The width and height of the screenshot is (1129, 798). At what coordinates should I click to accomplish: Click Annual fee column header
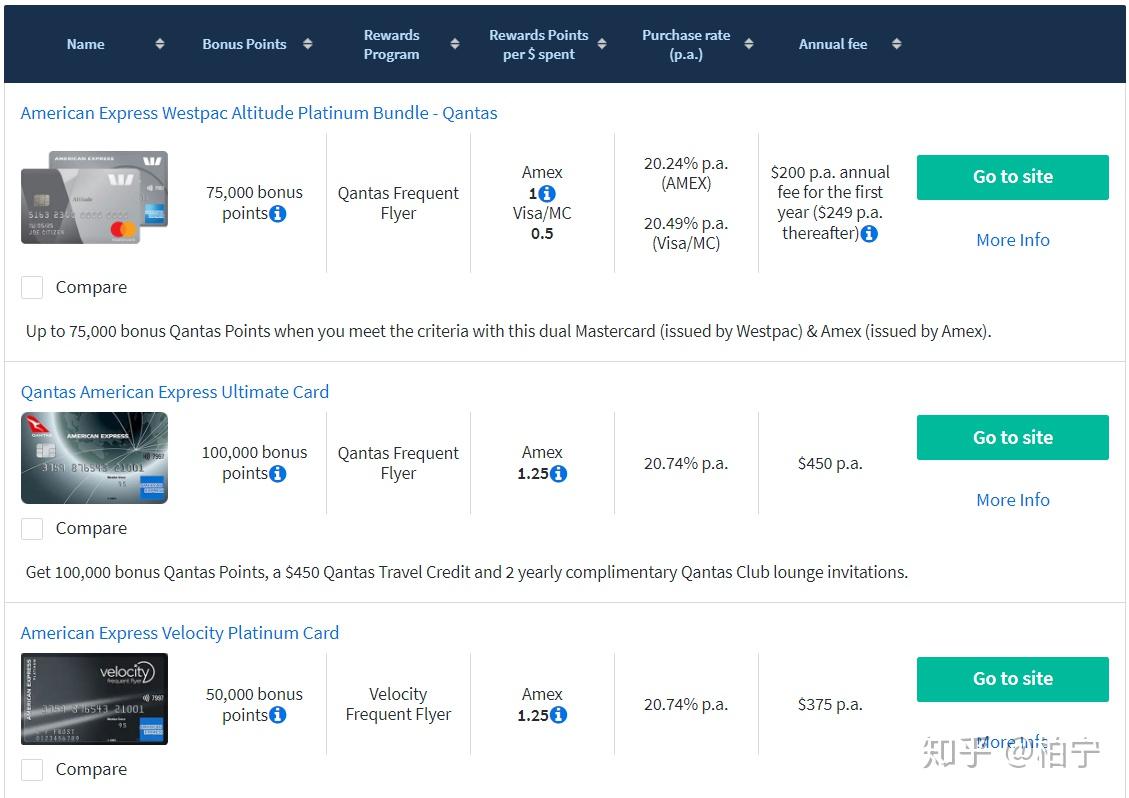(833, 44)
